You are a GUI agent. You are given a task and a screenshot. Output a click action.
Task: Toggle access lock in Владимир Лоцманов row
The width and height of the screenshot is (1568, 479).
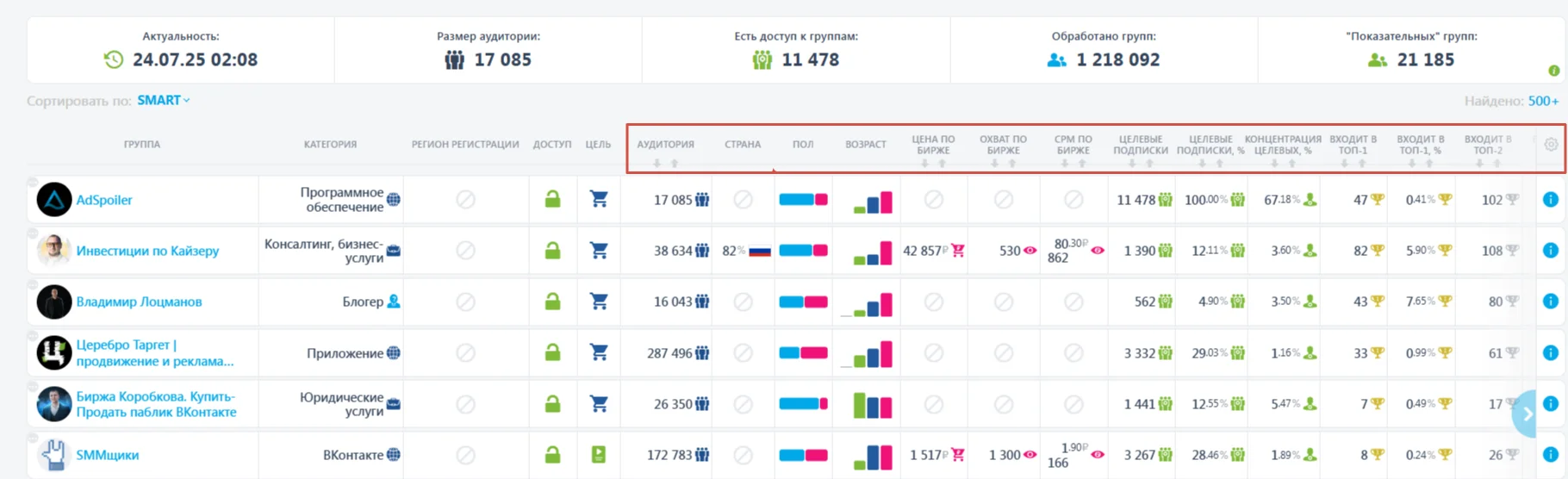point(552,302)
